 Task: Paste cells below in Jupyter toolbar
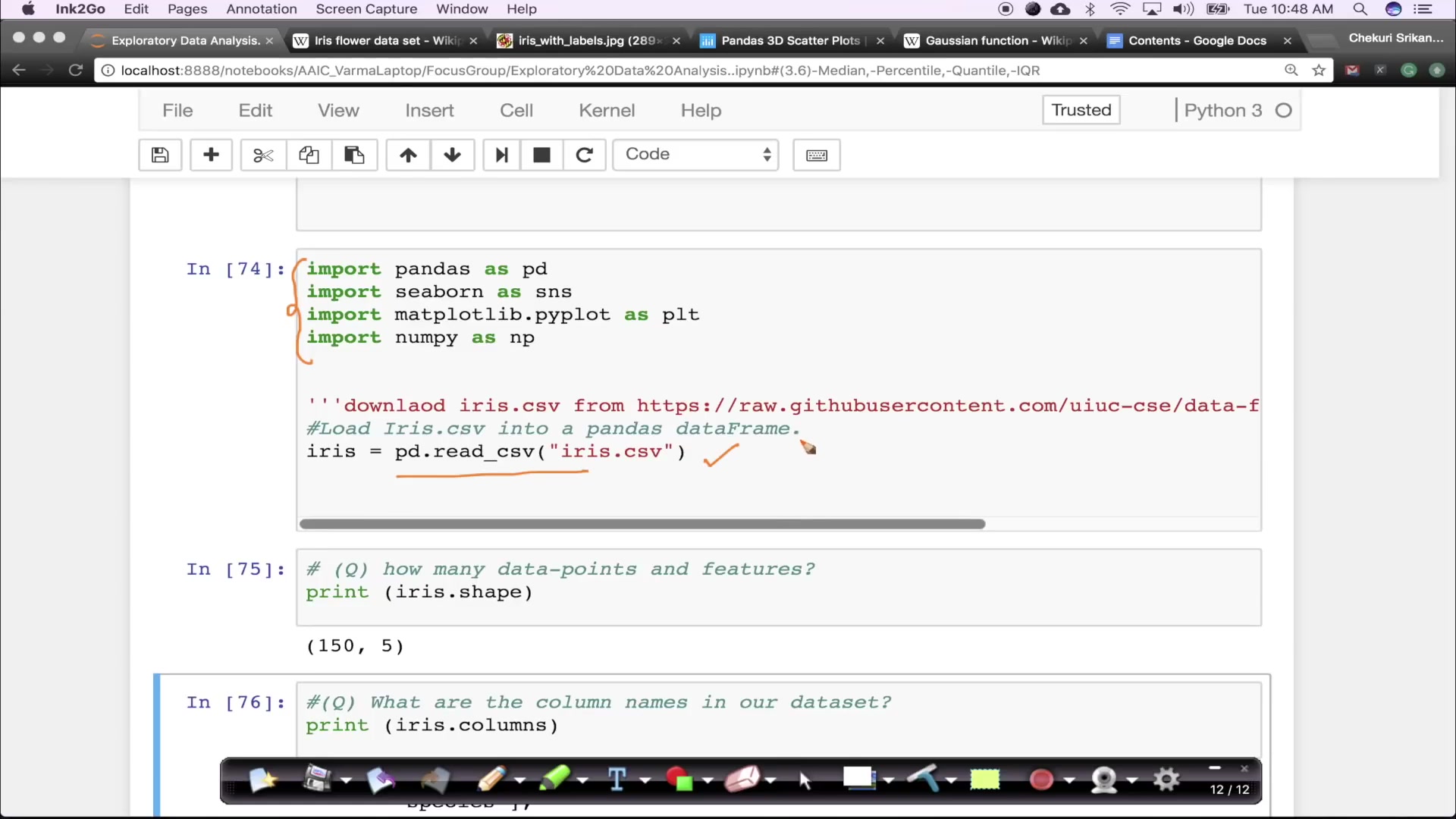pos(354,155)
